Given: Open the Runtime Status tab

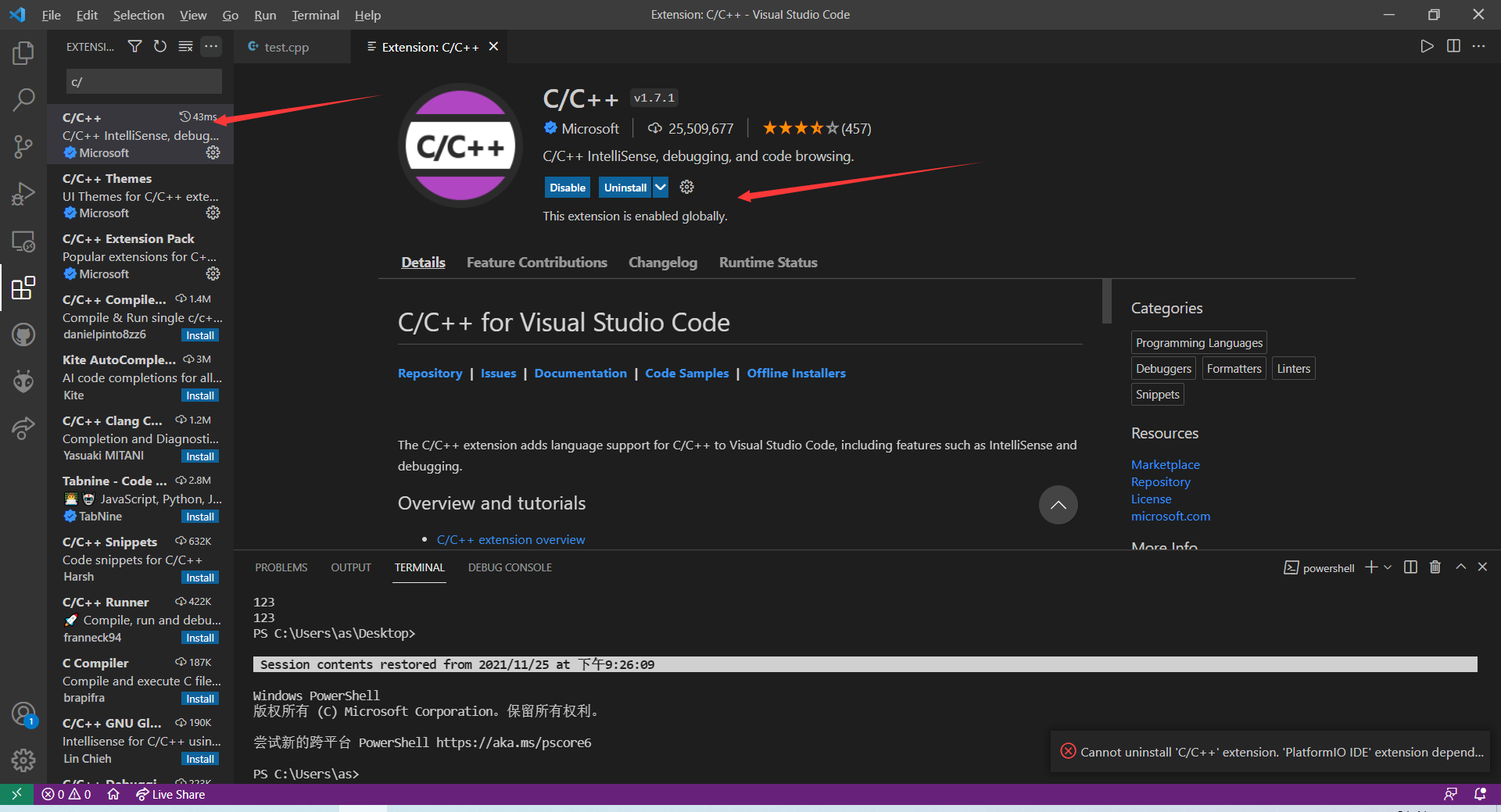Looking at the screenshot, I should tap(768, 263).
